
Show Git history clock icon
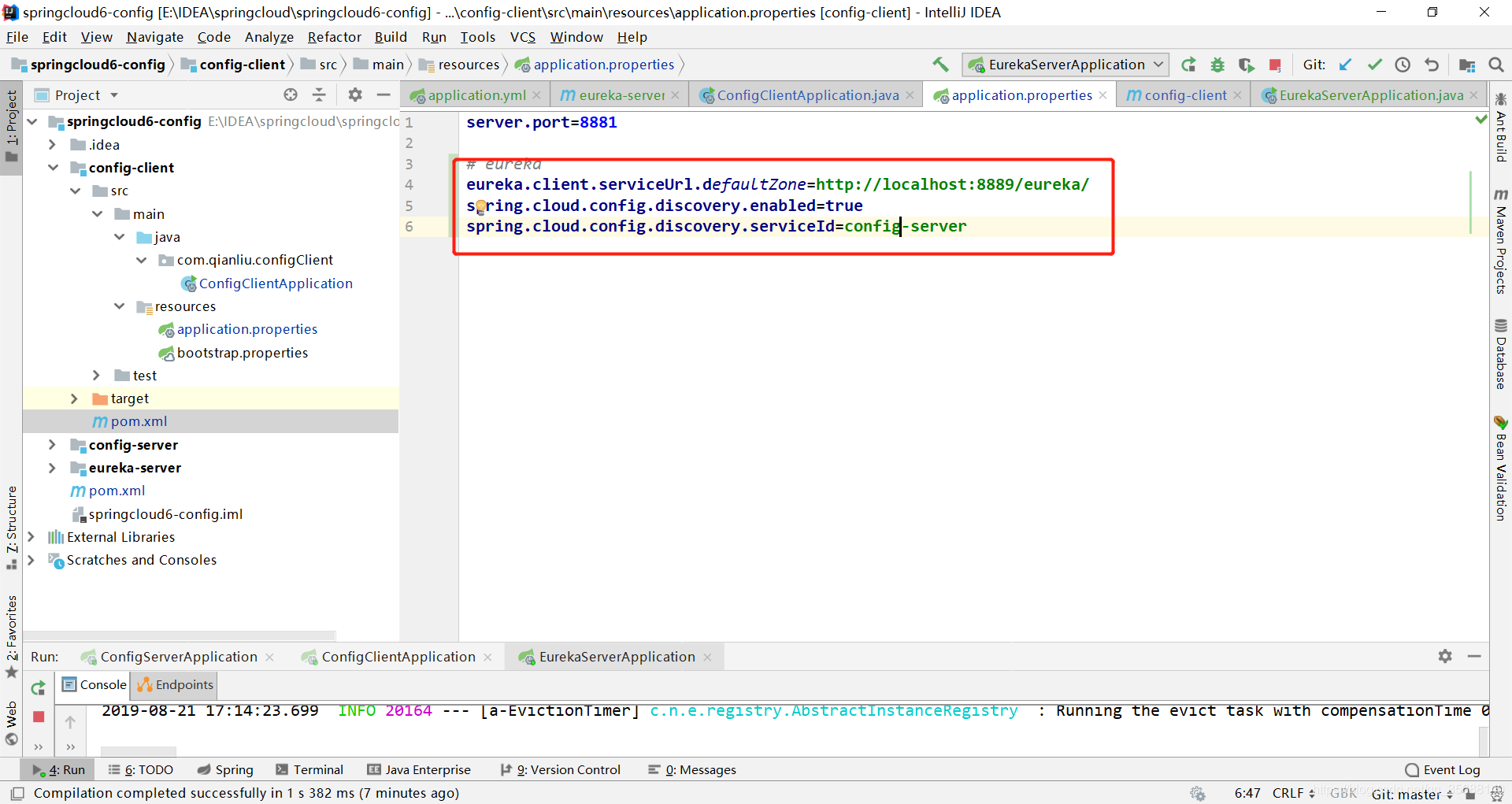point(1403,65)
